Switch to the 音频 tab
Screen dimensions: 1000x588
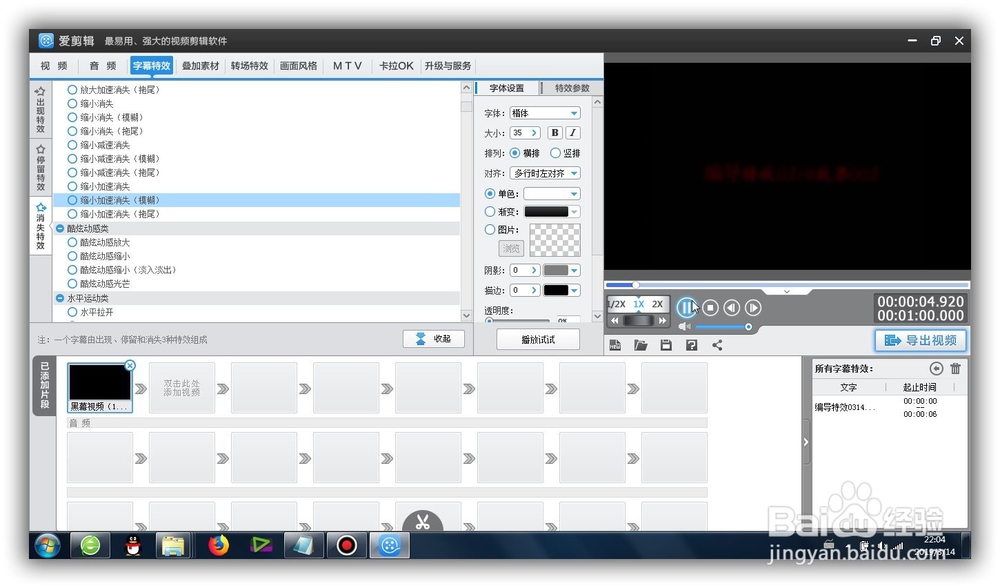103,66
